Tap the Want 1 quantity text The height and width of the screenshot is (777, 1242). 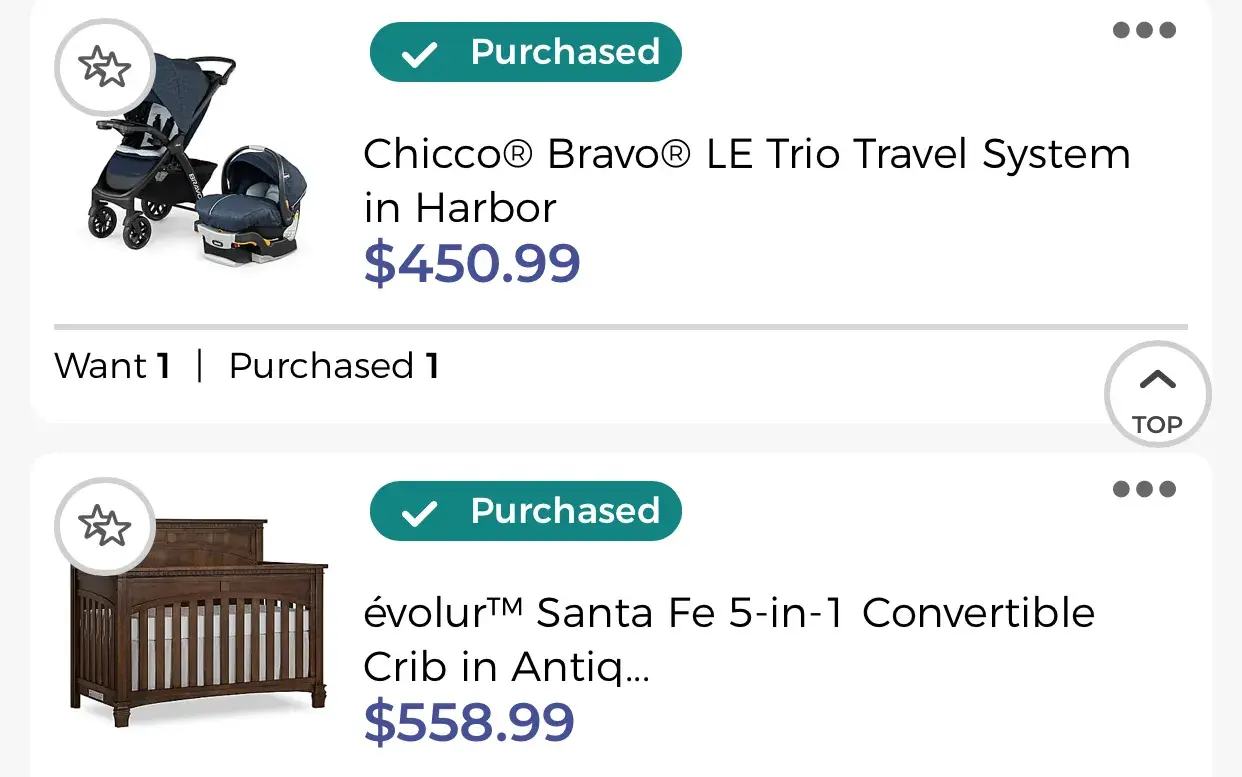(x=112, y=366)
